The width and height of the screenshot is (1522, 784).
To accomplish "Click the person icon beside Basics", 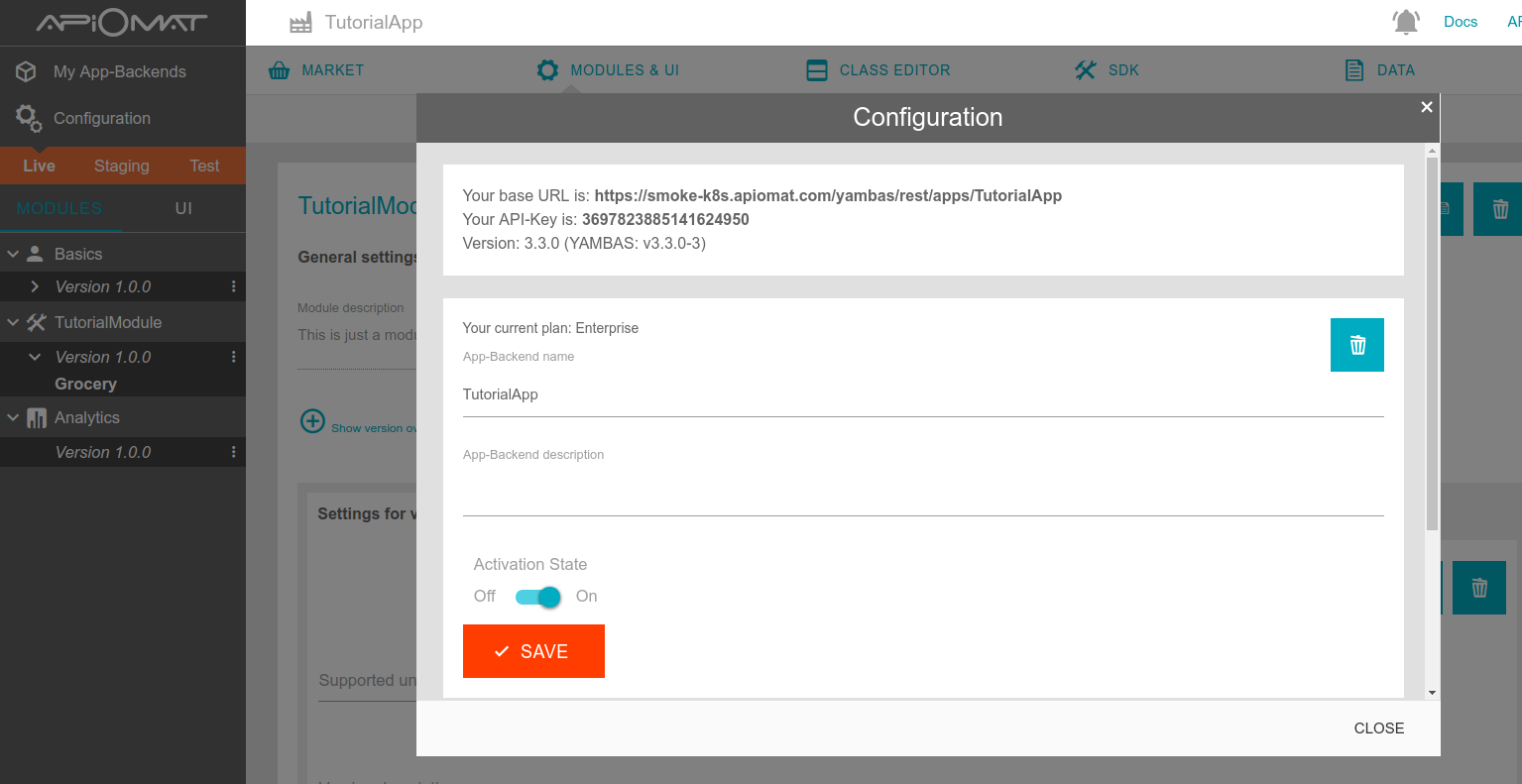I will [x=35, y=254].
